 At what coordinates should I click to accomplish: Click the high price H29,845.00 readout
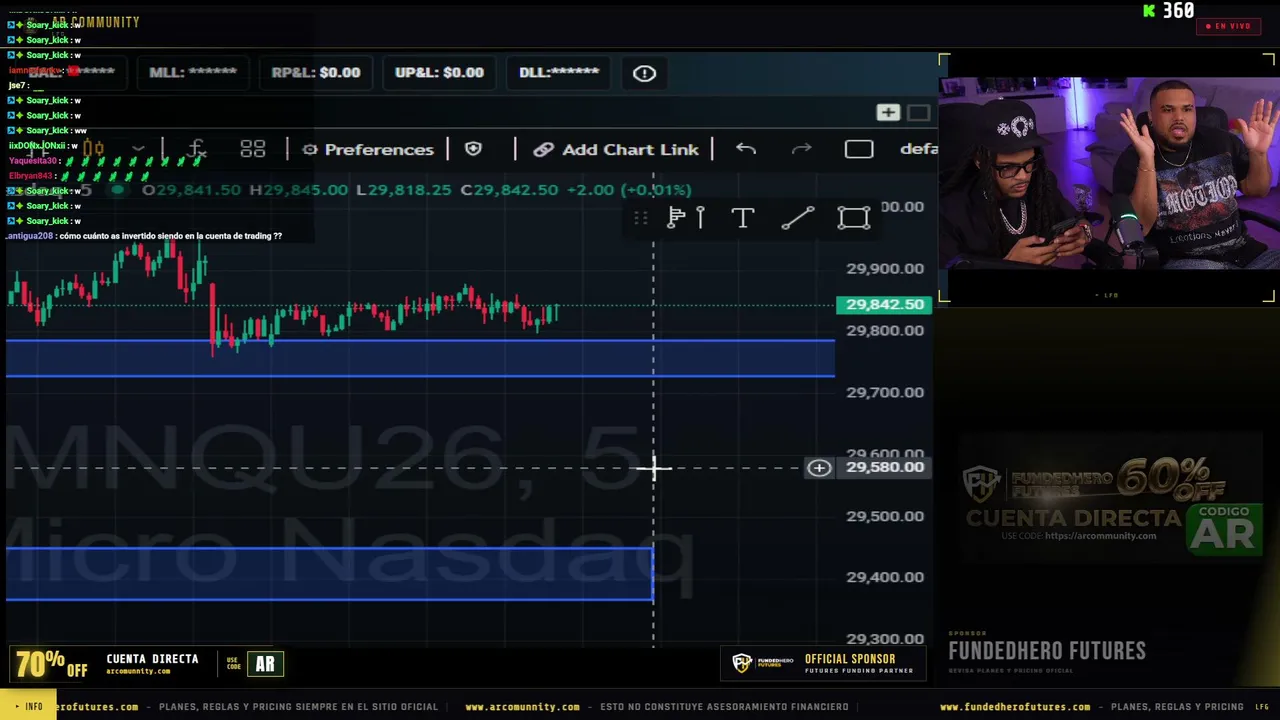(x=299, y=190)
